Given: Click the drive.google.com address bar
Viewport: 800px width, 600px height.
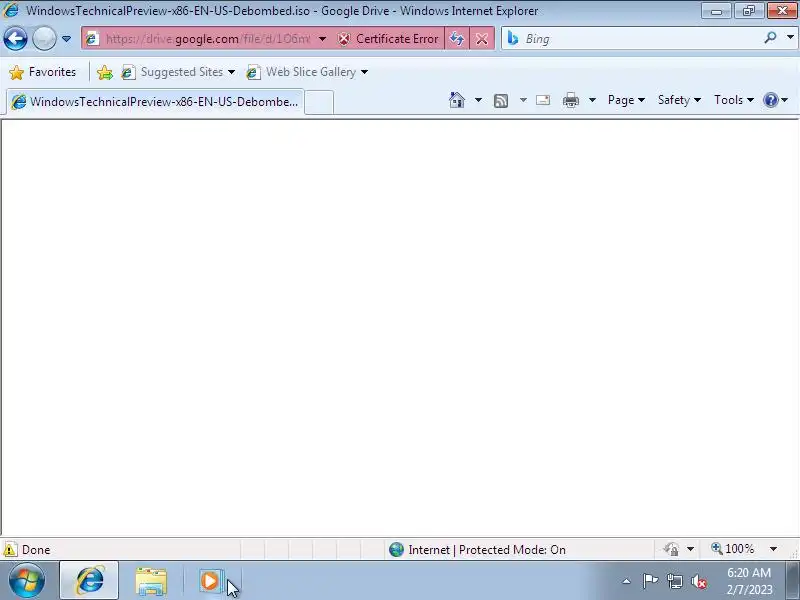Looking at the screenshot, I should tap(207, 39).
